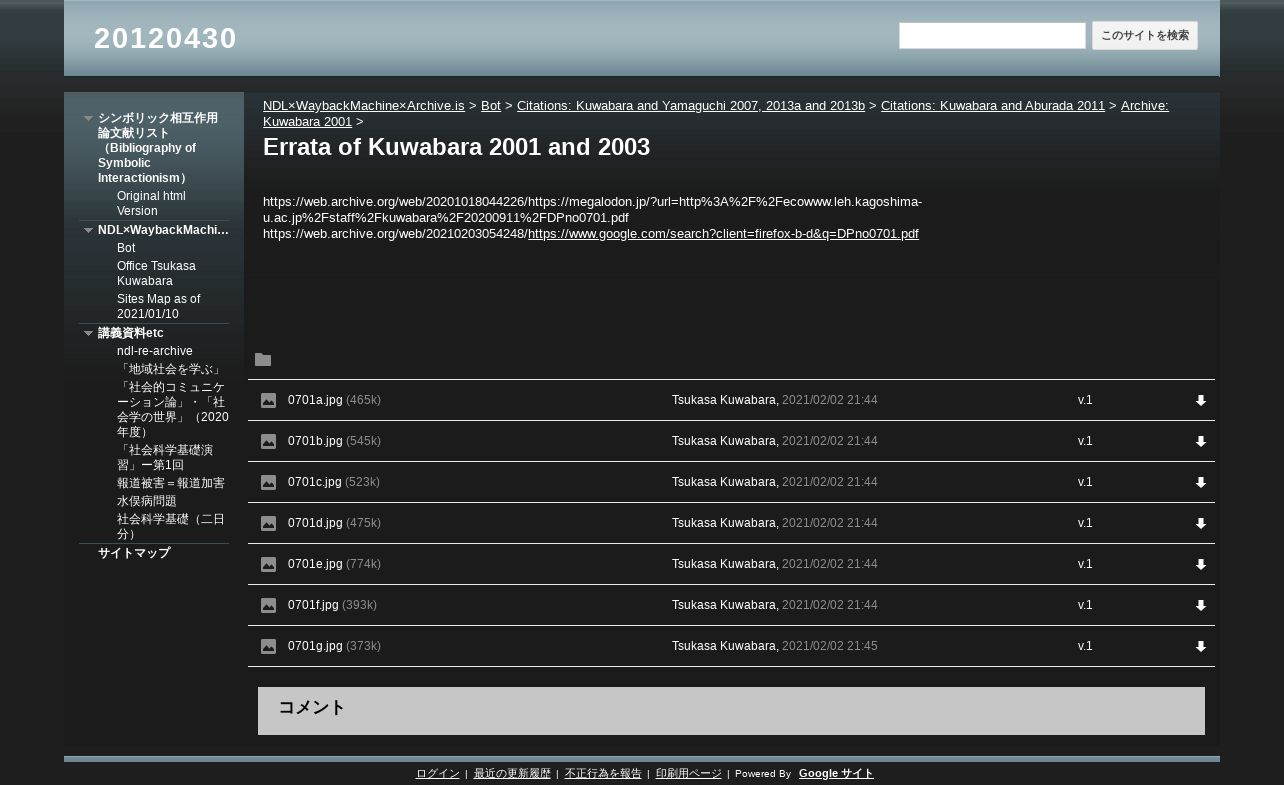1284x785 pixels.
Task: Follow the Google search DPno0701.pdf link
Action: [723, 234]
